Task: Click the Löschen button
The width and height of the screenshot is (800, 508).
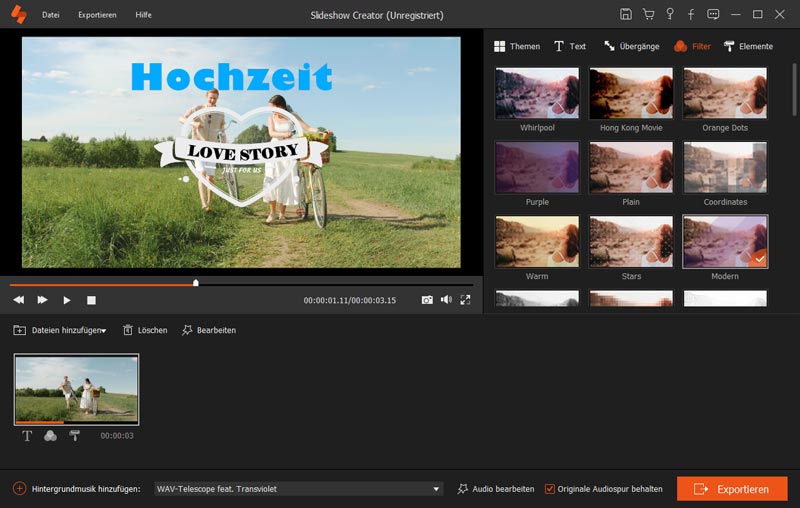Action: [x=145, y=330]
